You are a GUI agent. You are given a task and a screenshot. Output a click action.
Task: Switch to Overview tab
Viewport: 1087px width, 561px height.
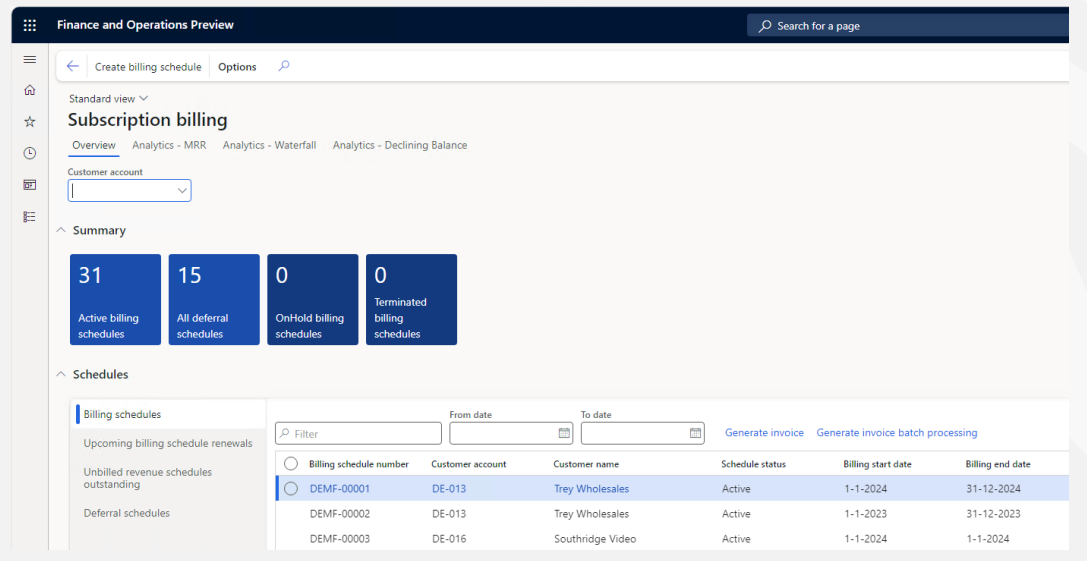(94, 145)
